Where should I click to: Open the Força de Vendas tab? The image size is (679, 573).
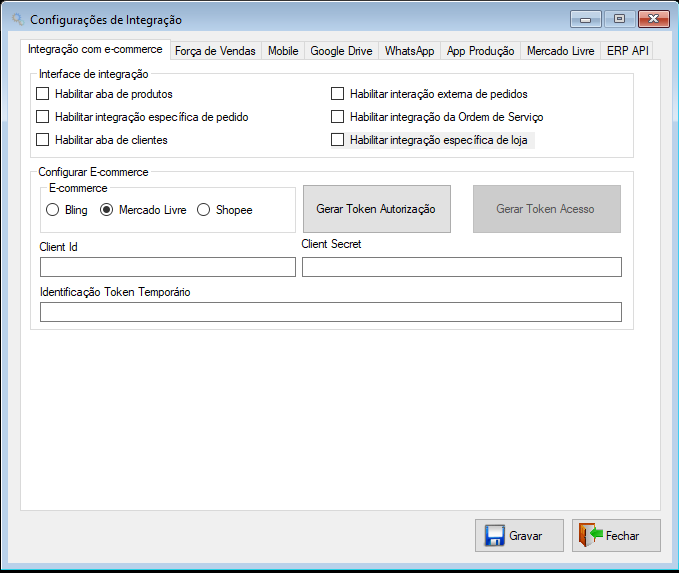click(x=215, y=51)
